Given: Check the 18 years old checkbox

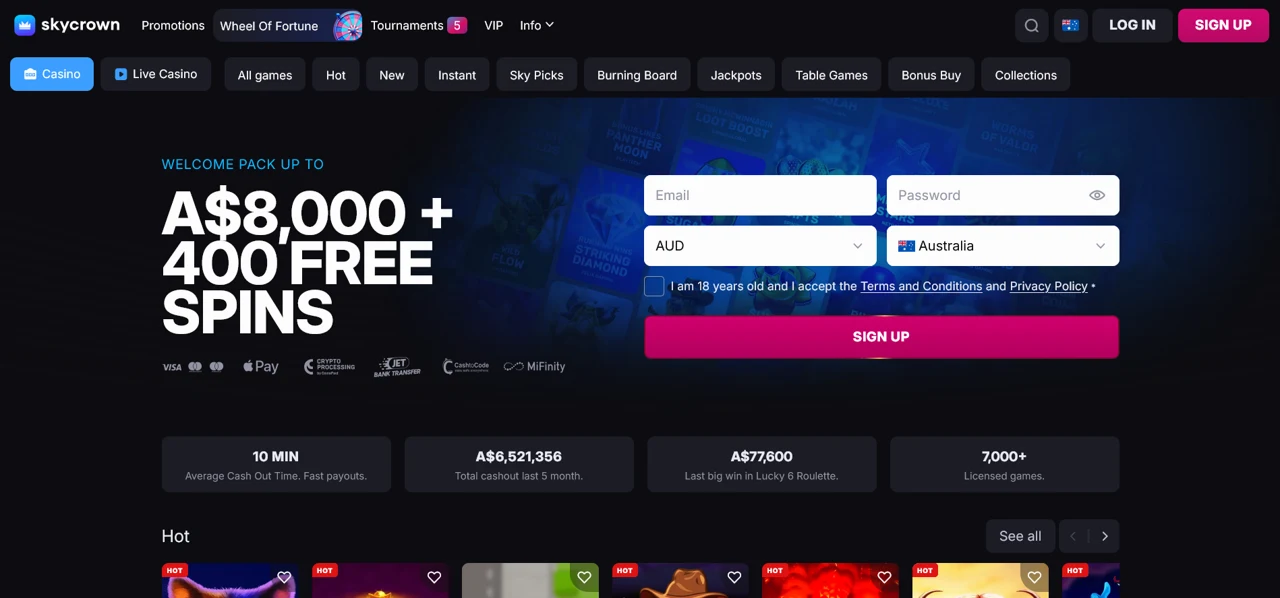Looking at the screenshot, I should pyautogui.click(x=654, y=286).
